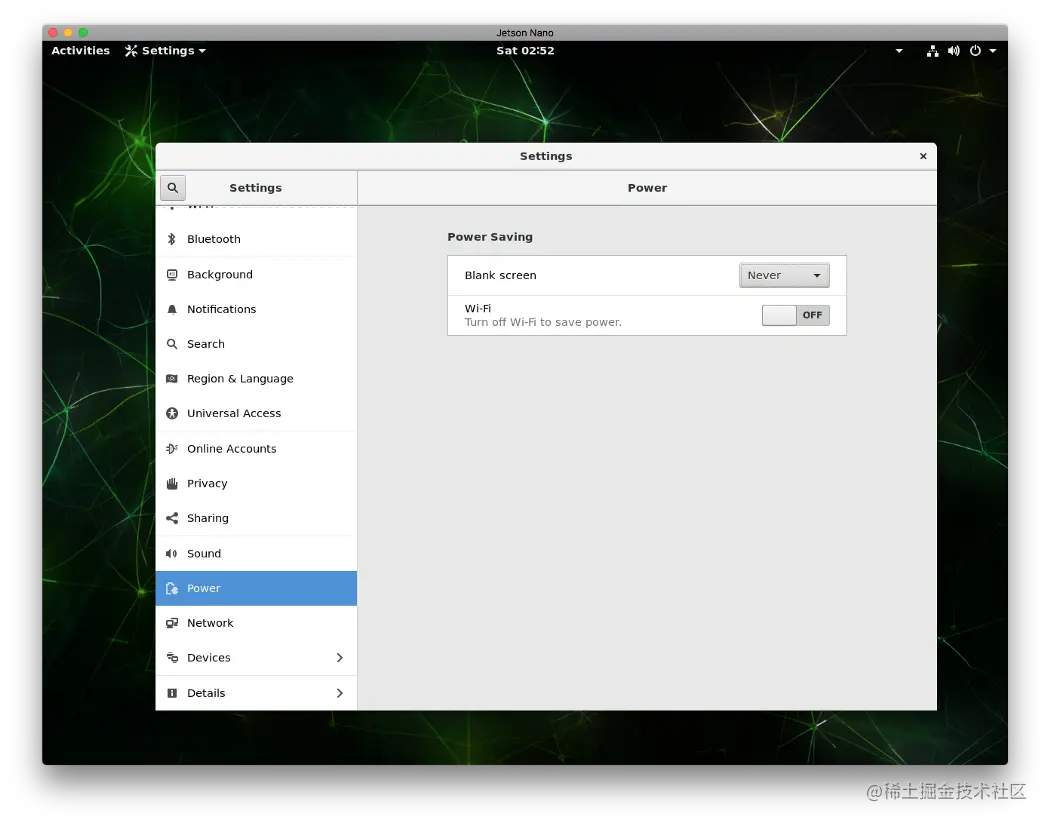Expand the Details submenu chevron
Viewport: 1050px width, 825px height.
tap(340, 693)
